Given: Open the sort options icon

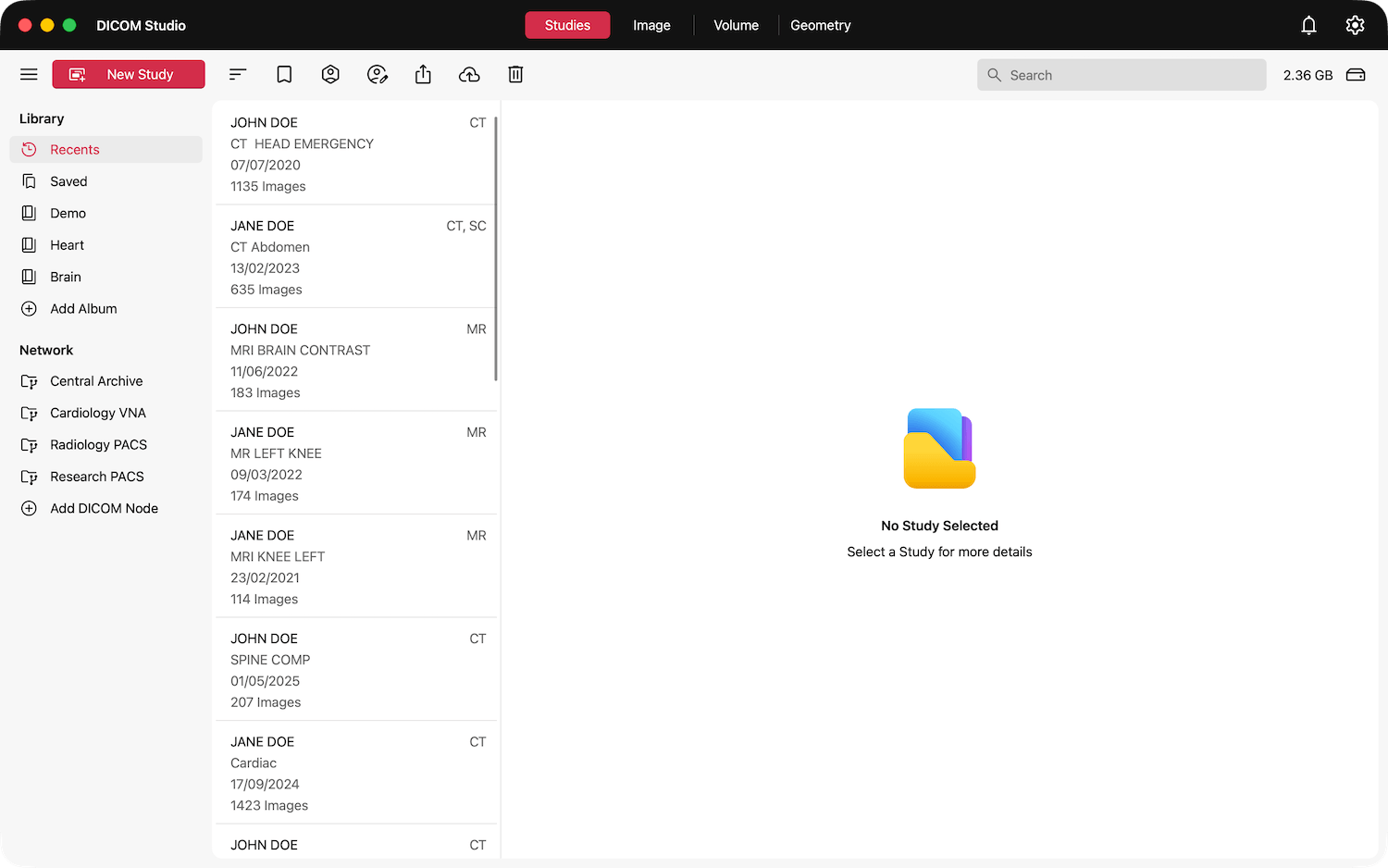Looking at the screenshot, I should [x=238, y=74].
